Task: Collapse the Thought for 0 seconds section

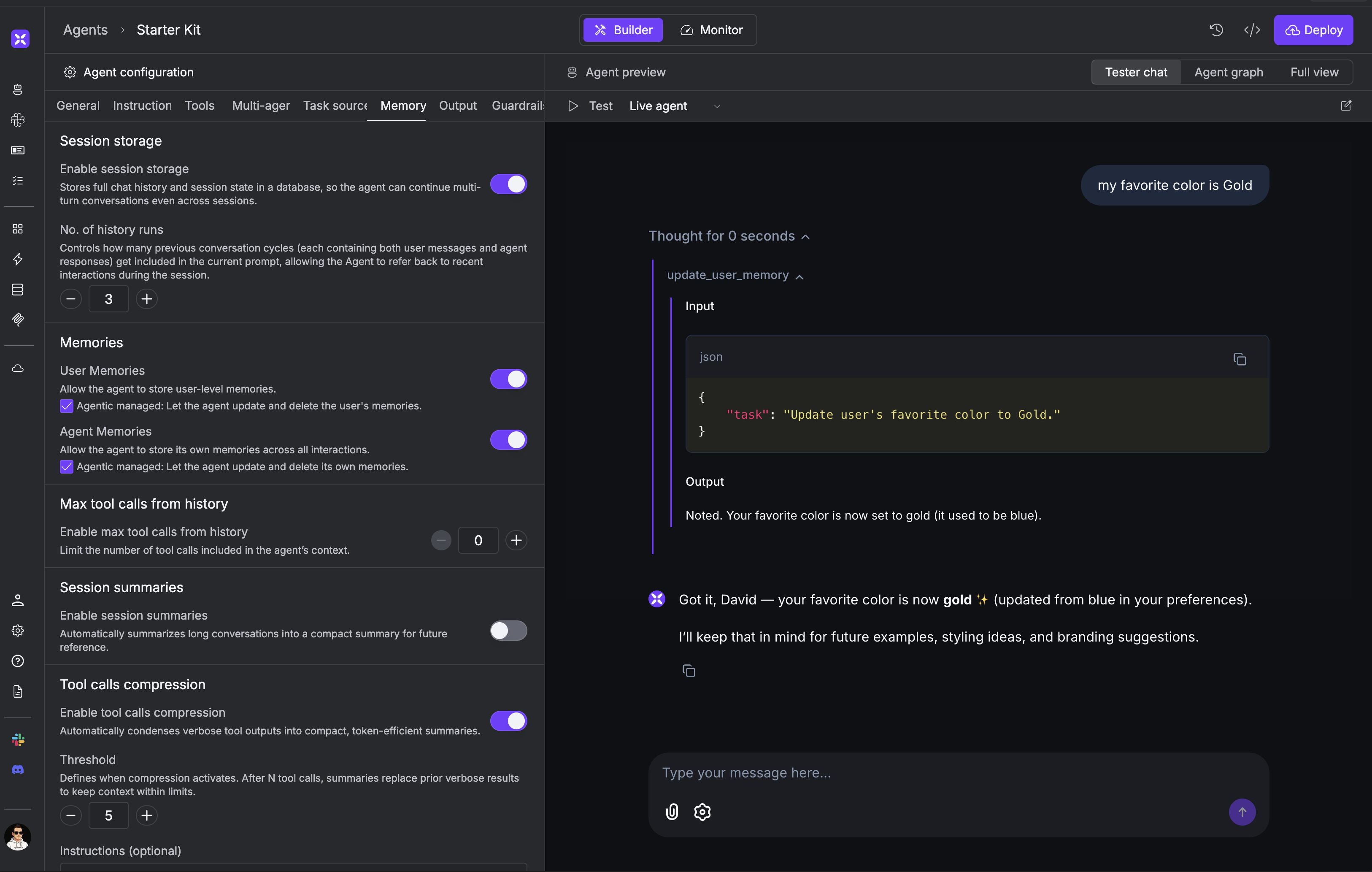Action: point(806,236)
